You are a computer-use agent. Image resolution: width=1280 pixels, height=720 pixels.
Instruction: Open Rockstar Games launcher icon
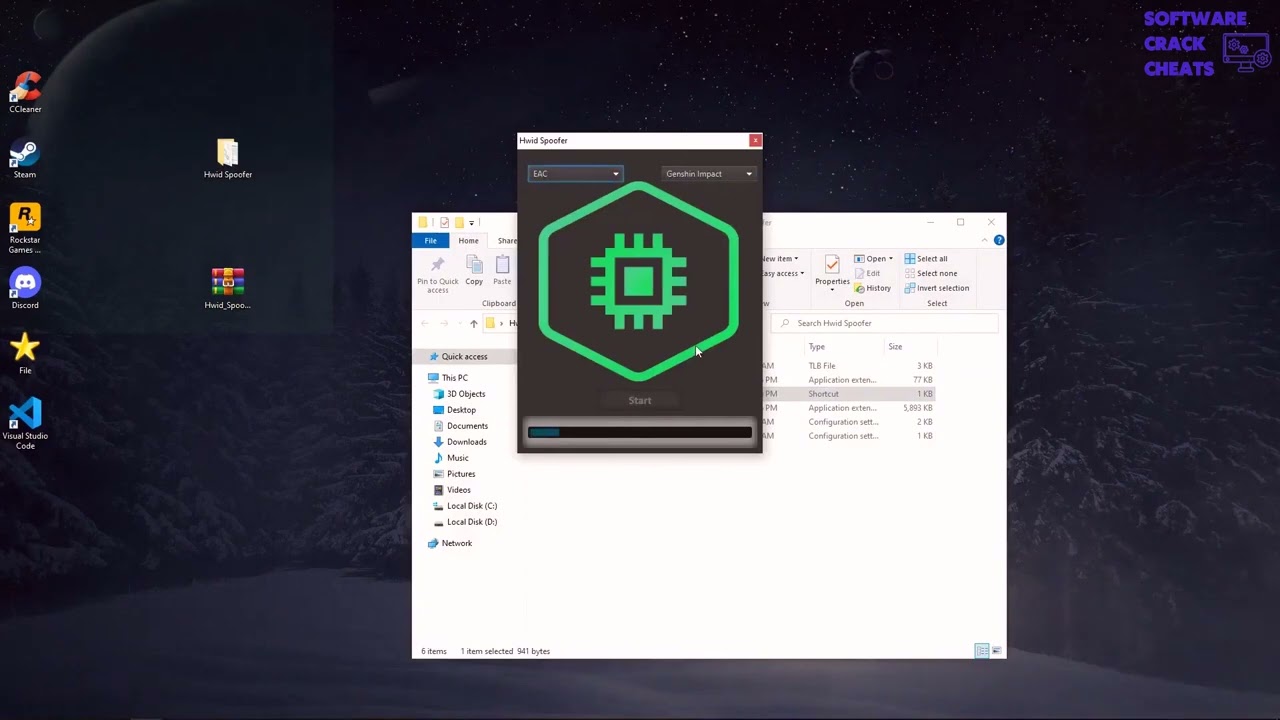(25, 228)
